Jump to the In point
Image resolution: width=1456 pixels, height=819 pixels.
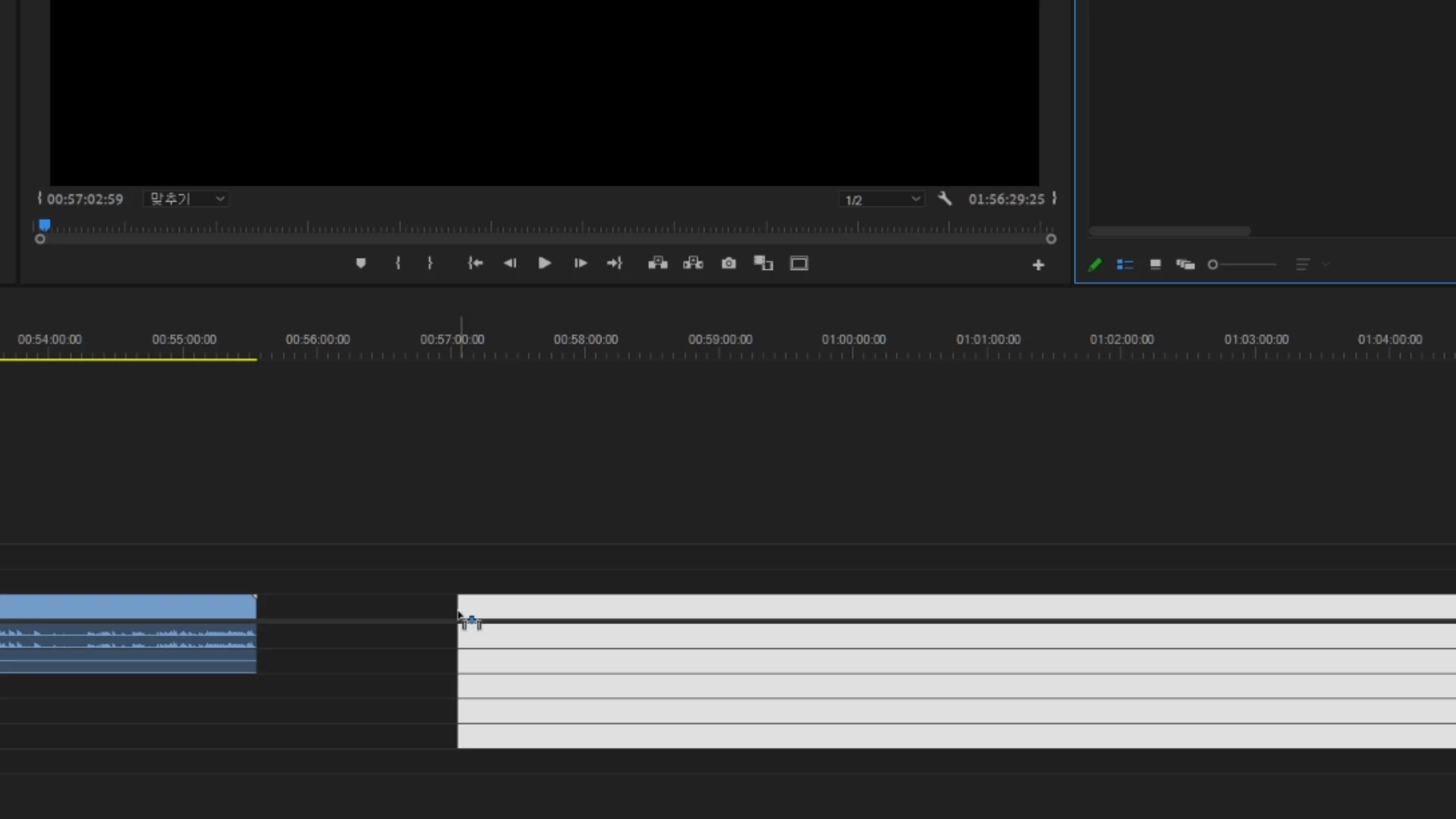pos(475,263)
